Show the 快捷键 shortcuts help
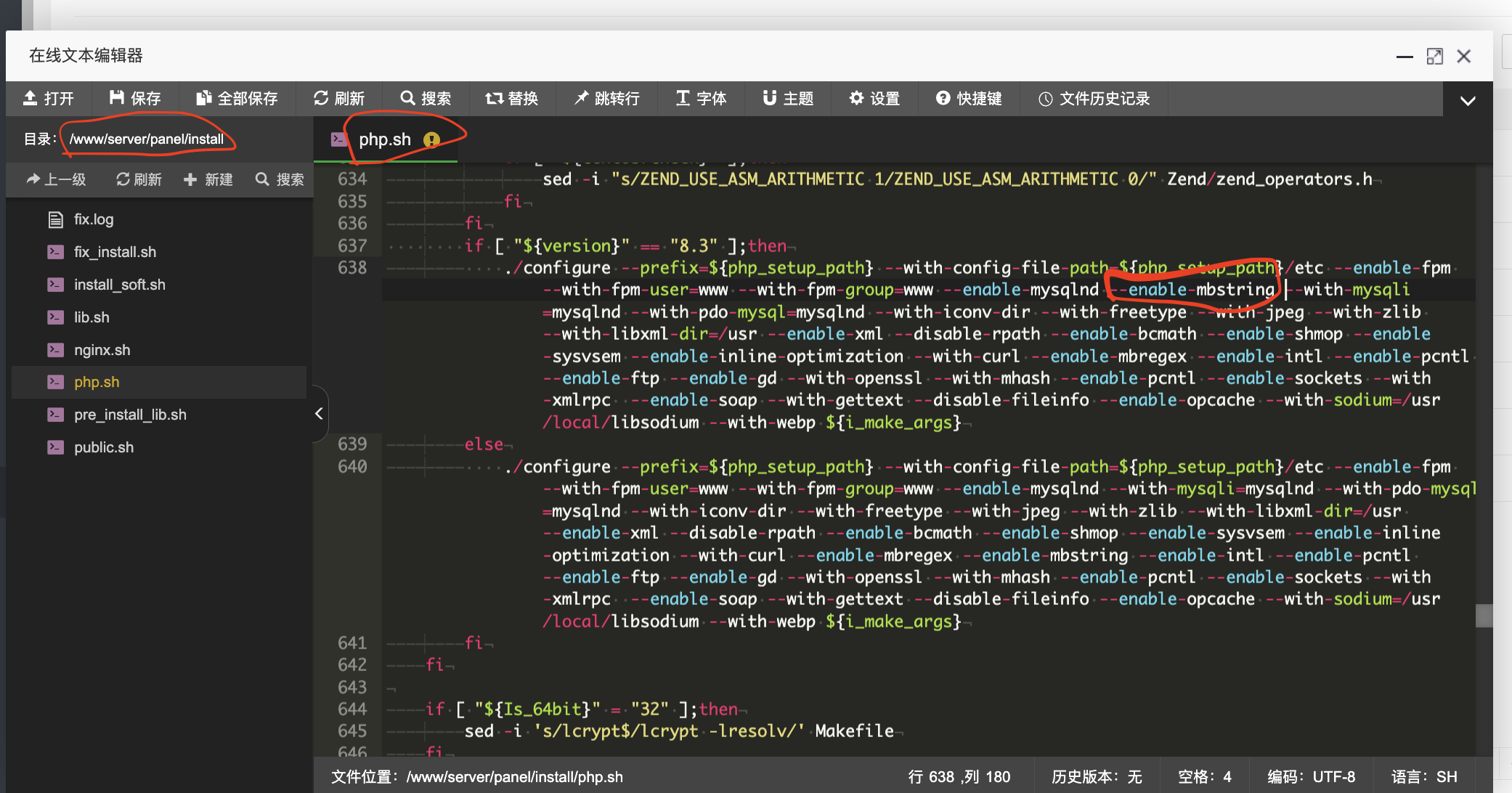This screenshot has height=793, width=1512. pos(969,99)
